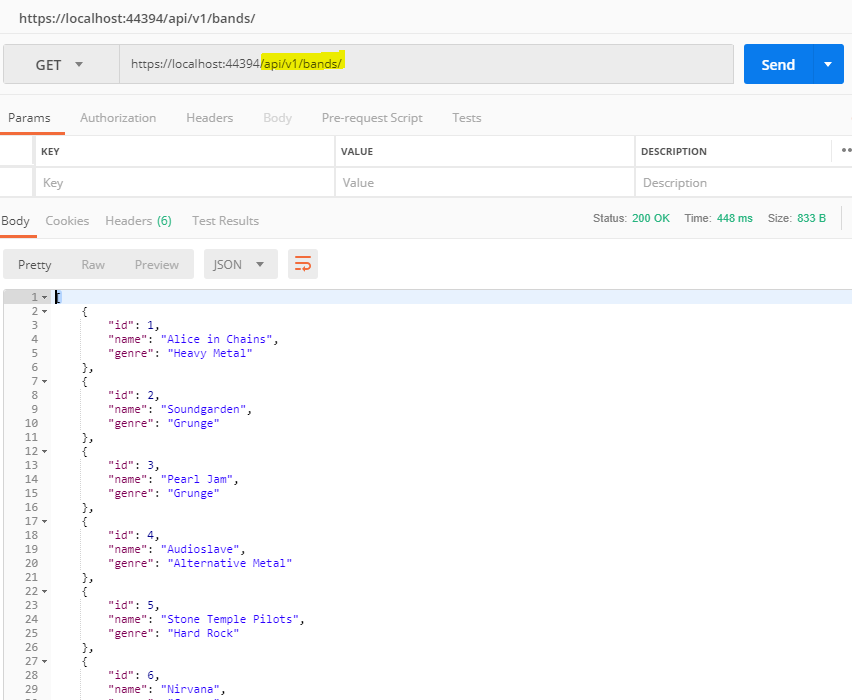Click the request URL field
The width and height of the screenshot is (852, 700).
pyautogui.click(x=427, y=64)
